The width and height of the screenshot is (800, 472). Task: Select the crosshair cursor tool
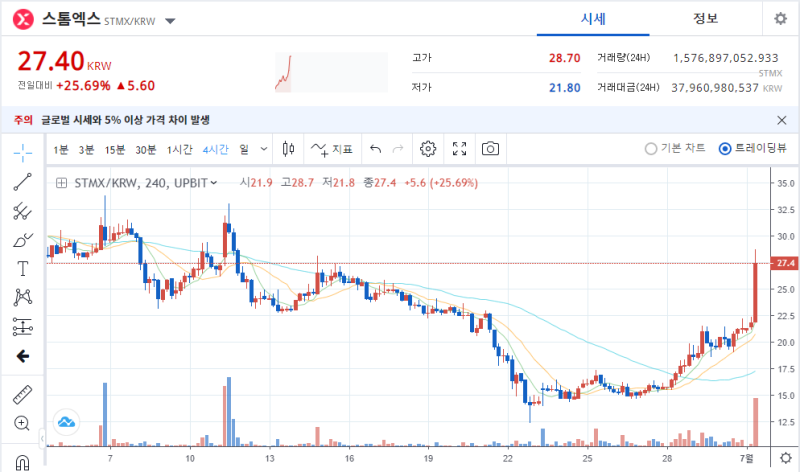(x=22, y=153)
